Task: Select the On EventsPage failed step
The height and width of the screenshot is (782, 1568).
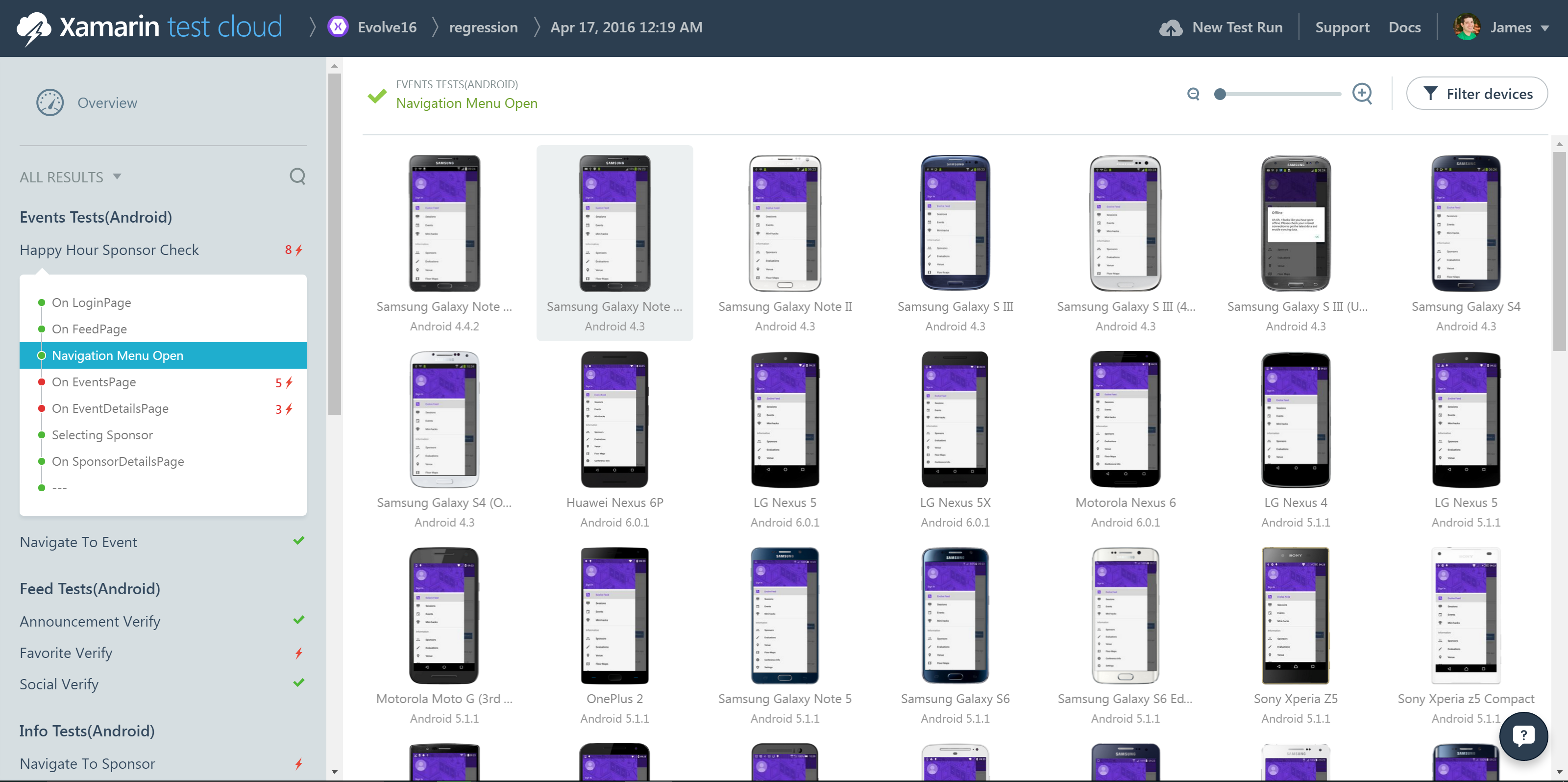Action: (94, 382)
